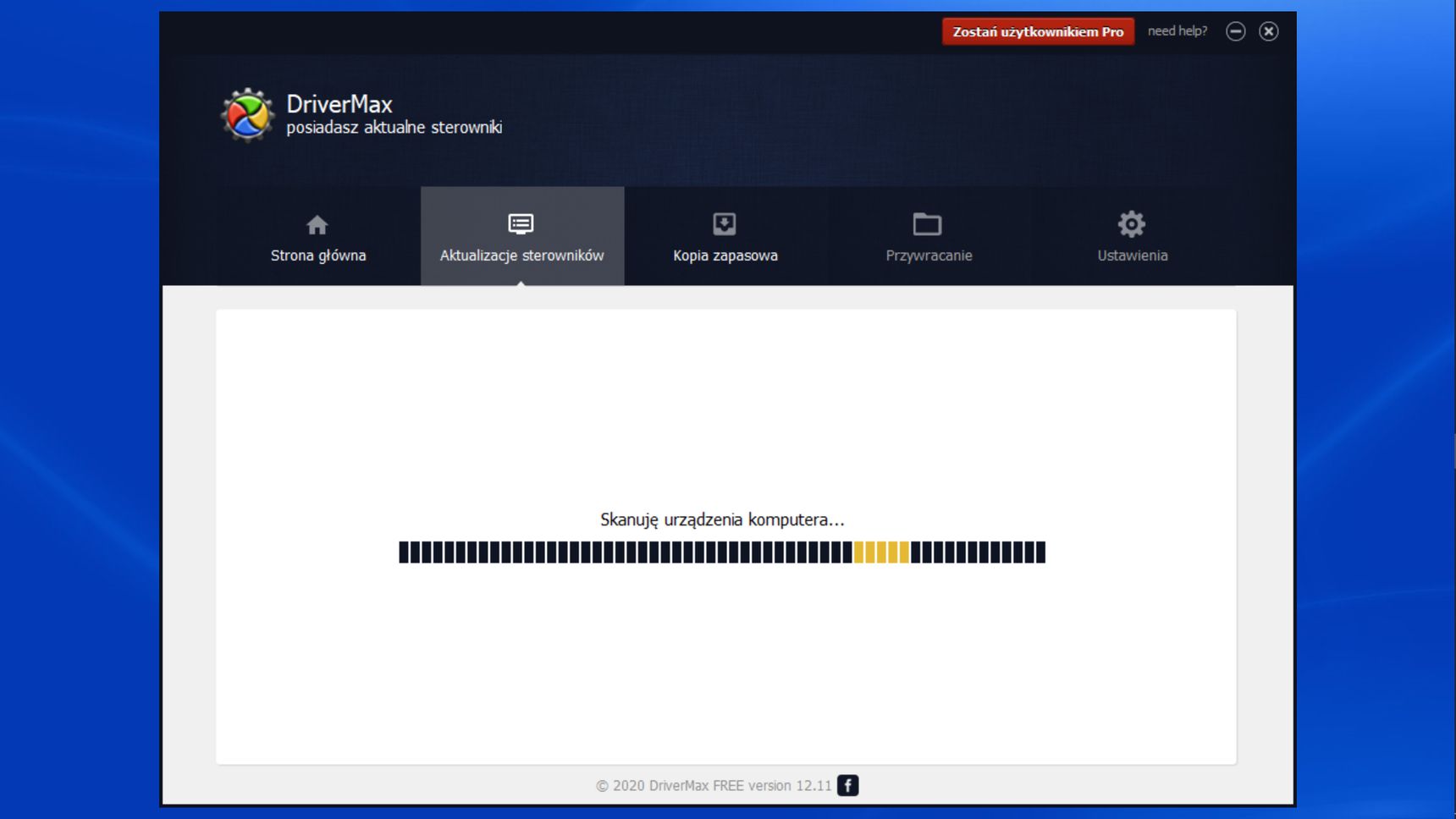Click the DriverMax title text
1456x819 pixels.
pyautogui.click(x=339, y=104)
